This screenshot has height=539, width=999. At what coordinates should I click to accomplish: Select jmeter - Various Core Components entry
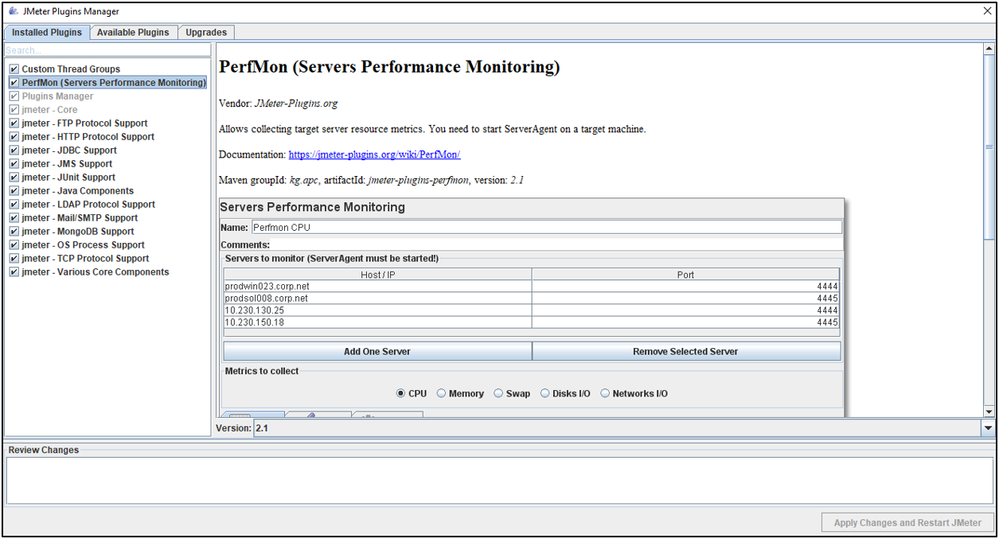tap(96, 272)
